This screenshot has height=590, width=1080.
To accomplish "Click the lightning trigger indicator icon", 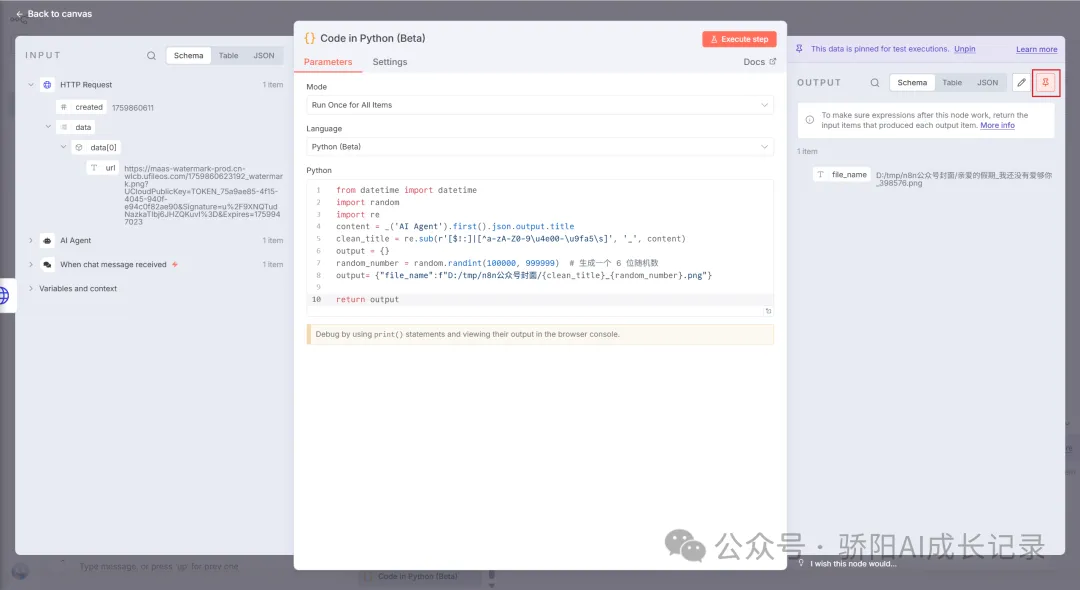I will click(175, 264).
